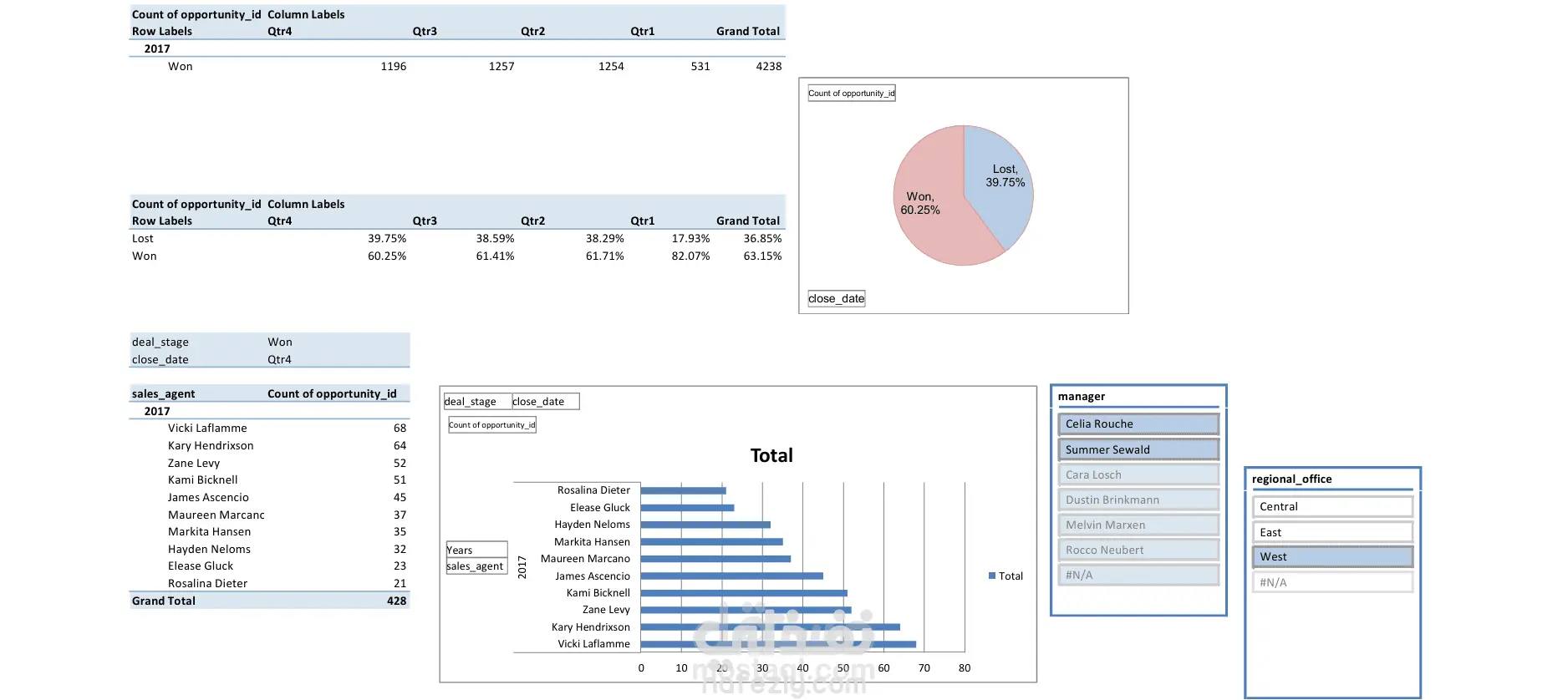Click the Total legend entry
Screen dimensions: 1568x700
point(1005,576)
